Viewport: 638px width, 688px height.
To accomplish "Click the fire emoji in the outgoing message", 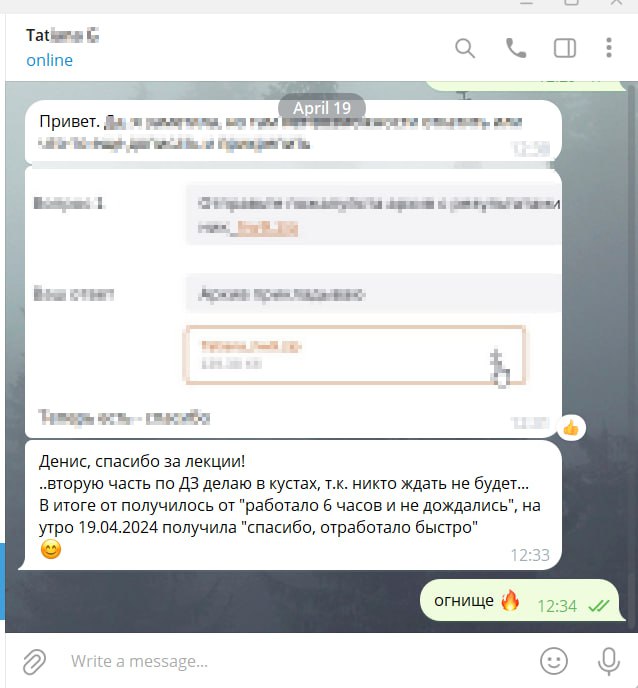I will click(510, 600).
